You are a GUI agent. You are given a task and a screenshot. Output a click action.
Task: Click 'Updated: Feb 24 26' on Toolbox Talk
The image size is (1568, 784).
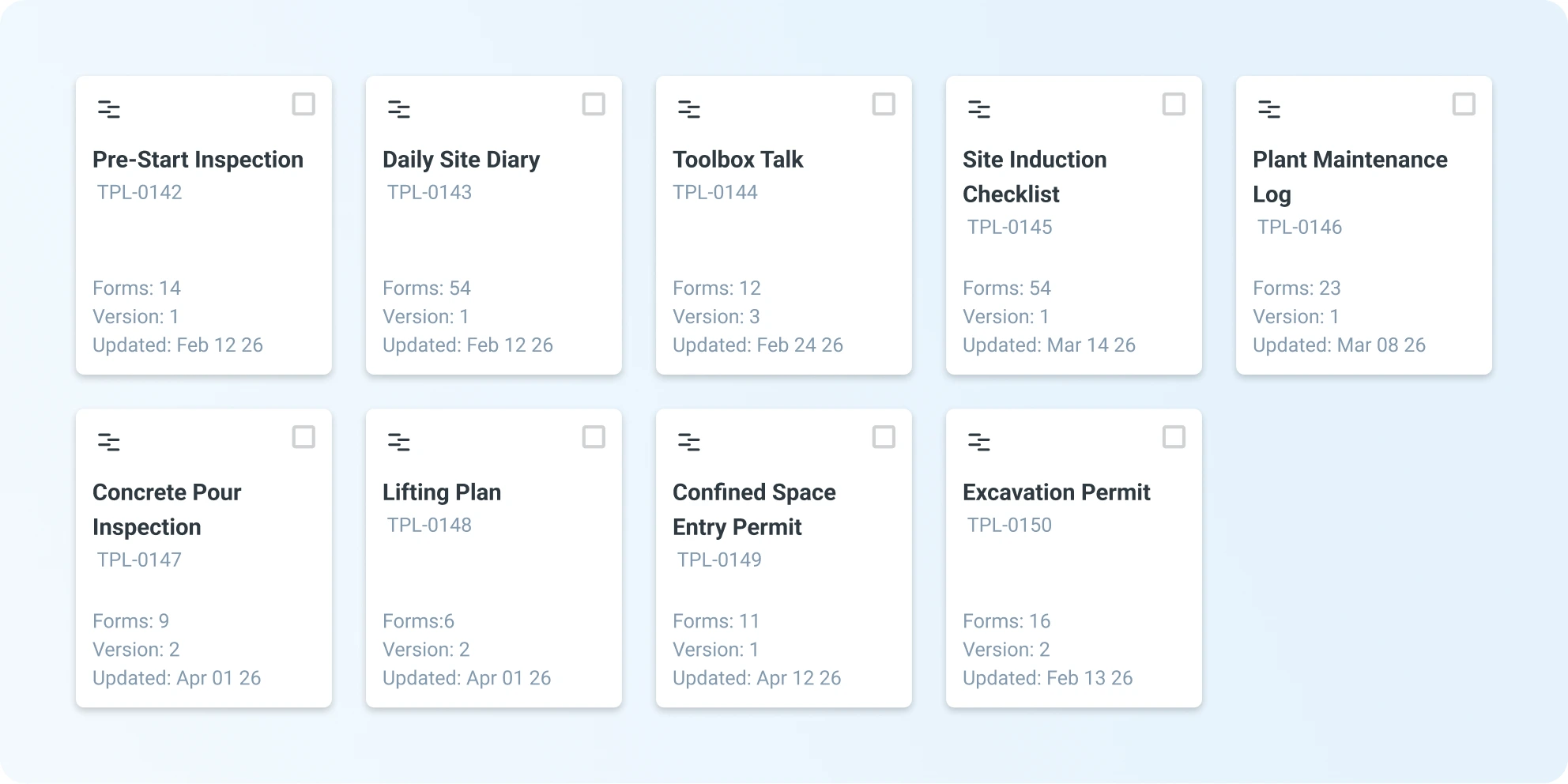click(758, 345)
